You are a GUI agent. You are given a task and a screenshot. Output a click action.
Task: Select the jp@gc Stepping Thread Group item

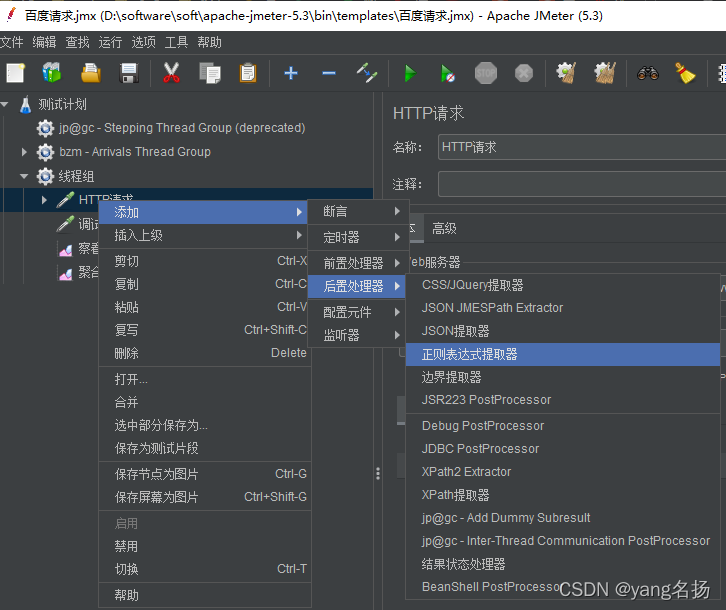point(181,128)
